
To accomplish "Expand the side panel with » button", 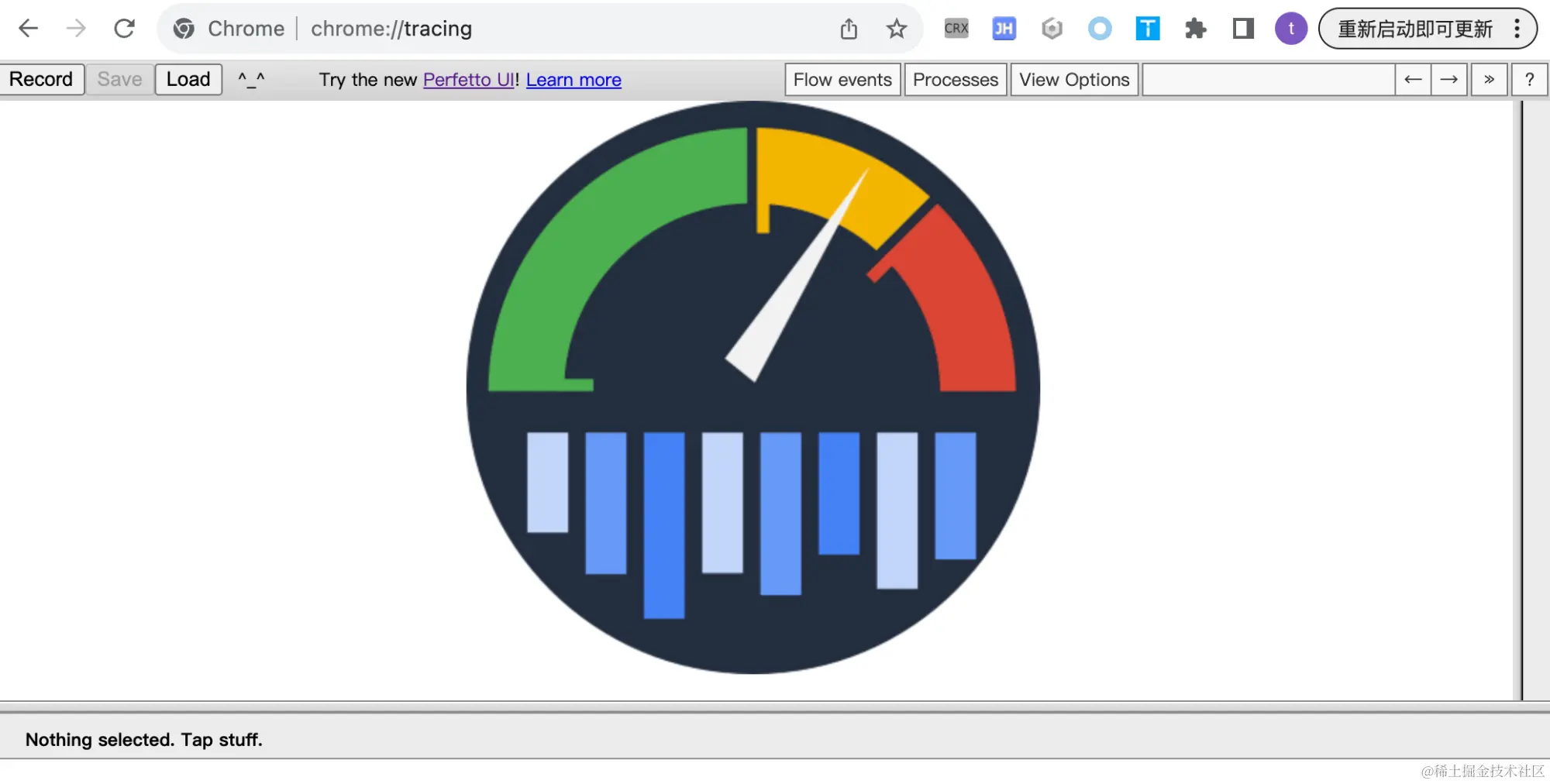I will 1489,80.
